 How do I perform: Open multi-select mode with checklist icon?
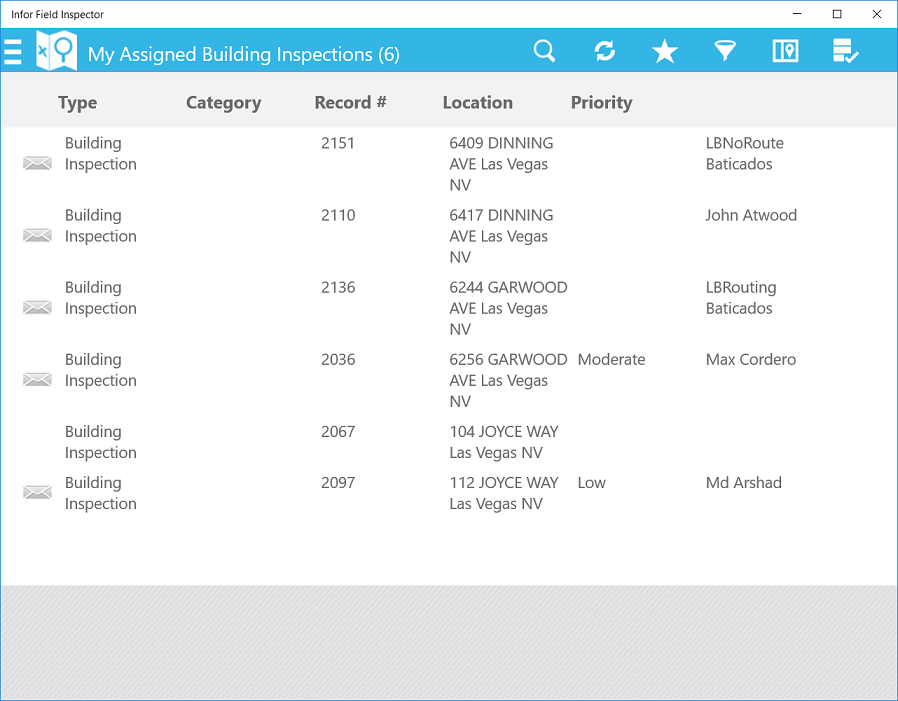[x=845, y=50]
